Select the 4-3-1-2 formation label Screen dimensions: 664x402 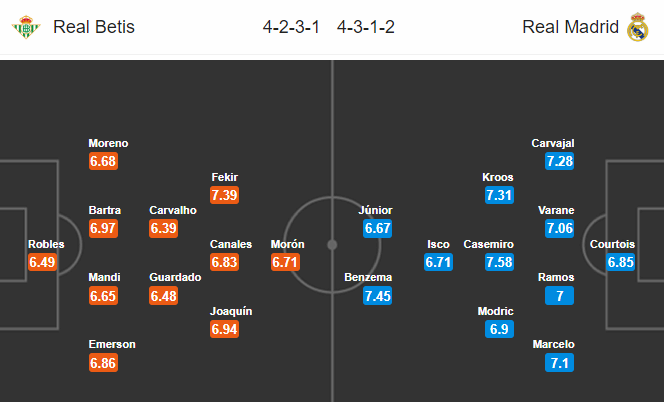click(x=366, y=27)
